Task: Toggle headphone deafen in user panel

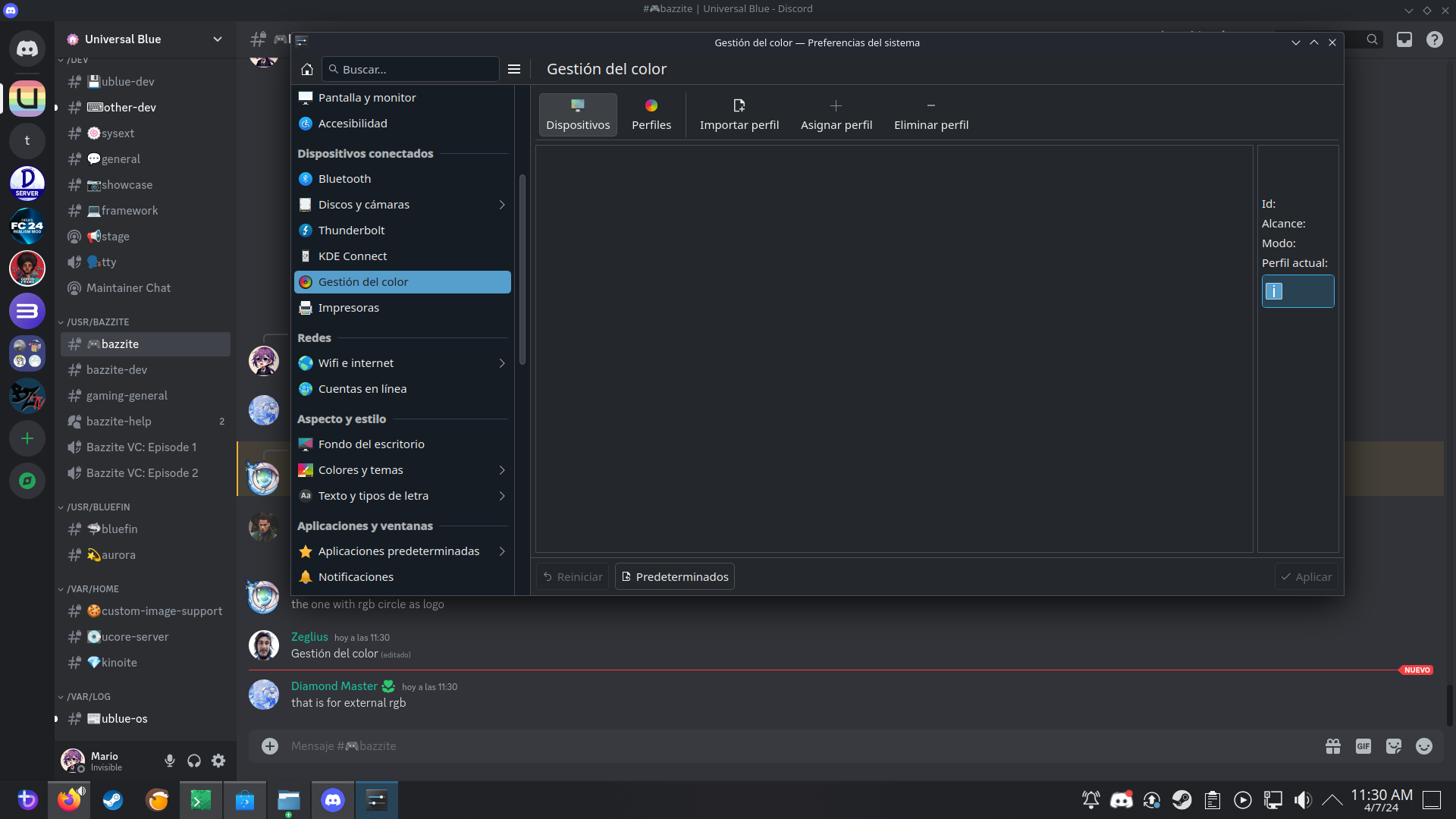Action: [194, 761]
